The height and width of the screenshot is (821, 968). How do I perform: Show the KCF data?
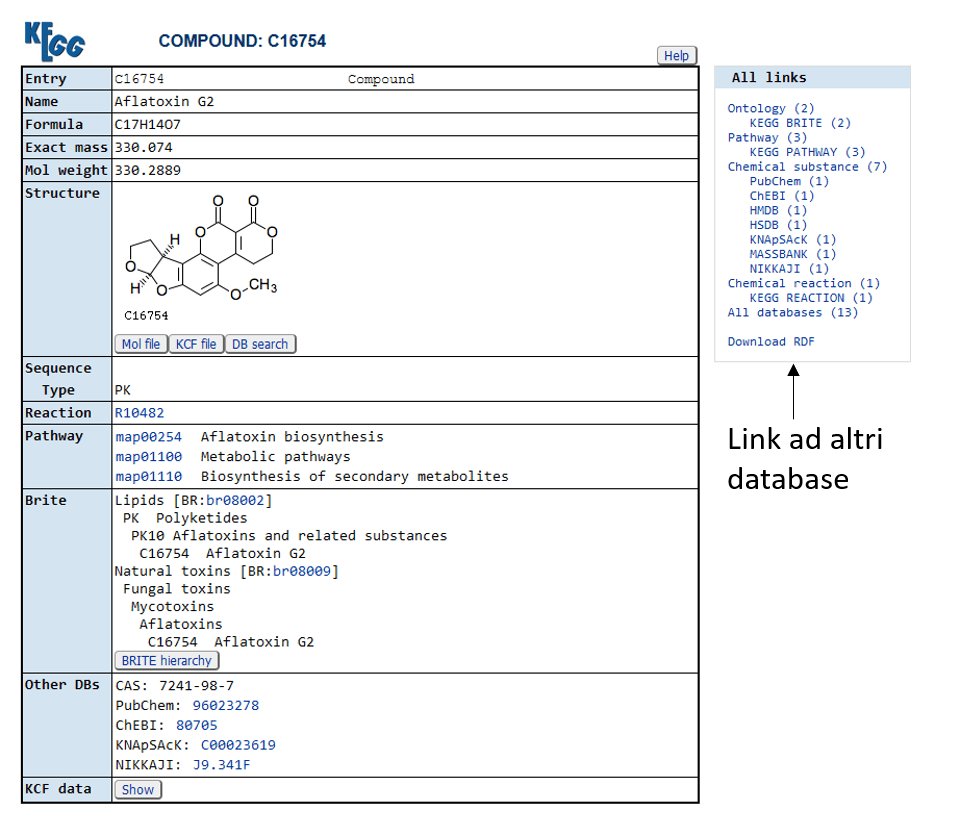(138, 790)
